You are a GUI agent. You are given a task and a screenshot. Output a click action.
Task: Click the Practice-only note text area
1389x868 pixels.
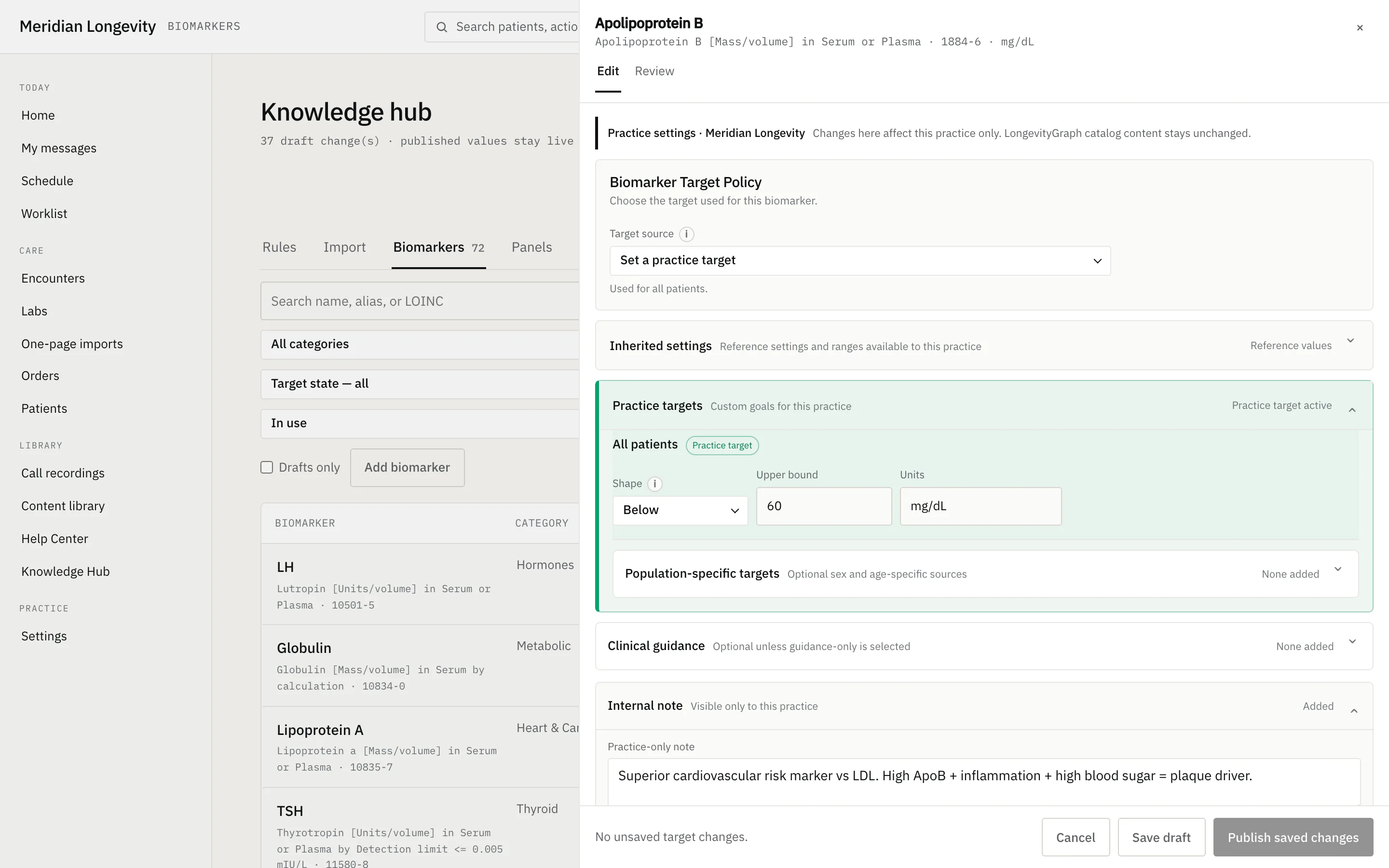click(984, 782)
